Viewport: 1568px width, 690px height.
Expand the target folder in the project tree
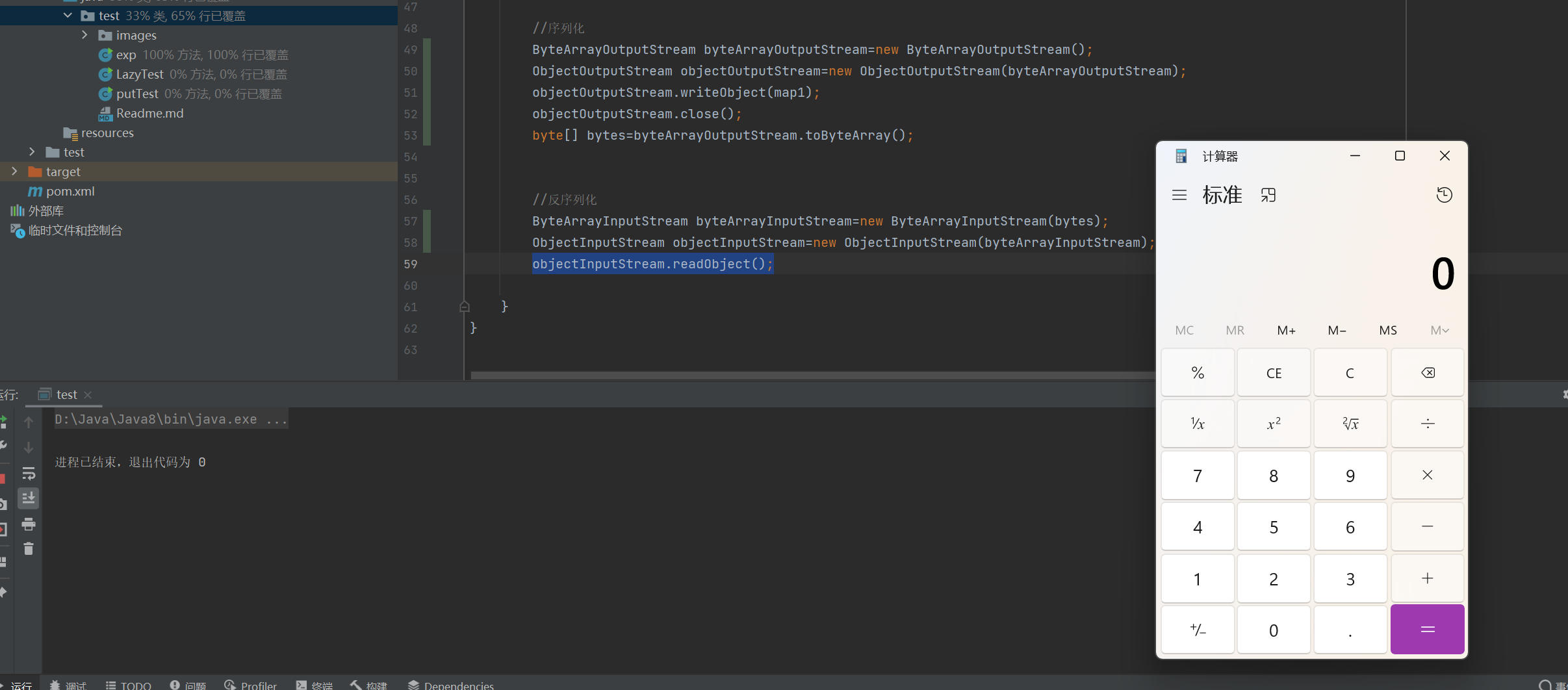click(14, 172)
